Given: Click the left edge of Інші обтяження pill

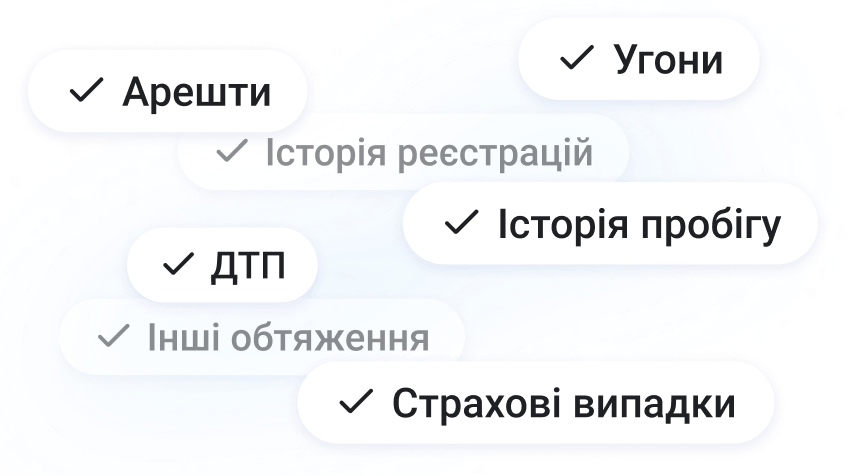Looking at the screenshot, I should (x=65, y=336).
